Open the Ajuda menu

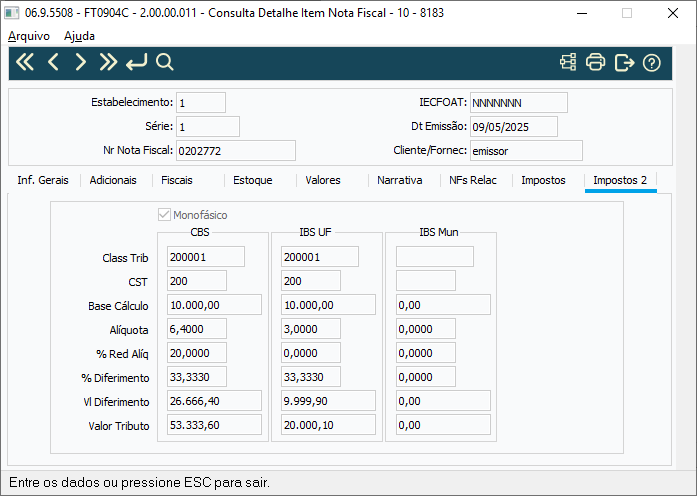point(79,36)
